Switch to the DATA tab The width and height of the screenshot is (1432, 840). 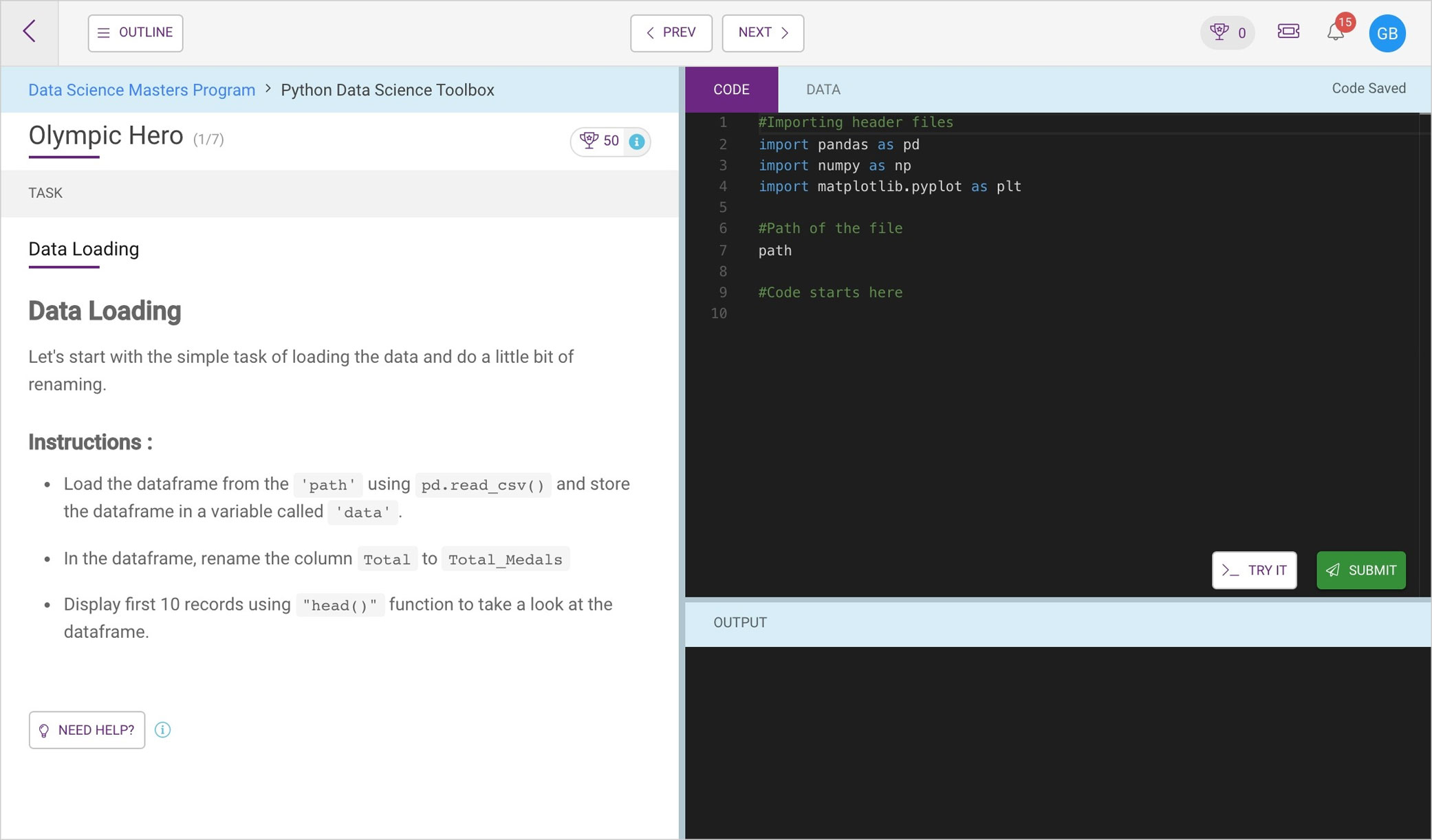tap(823, 89)
